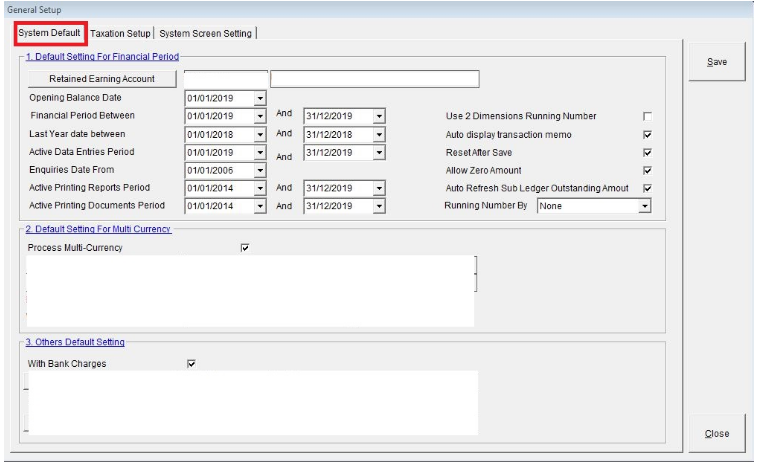
Task: Toggle the Allow Zero Amount checkbox
Action: (647, 171)
